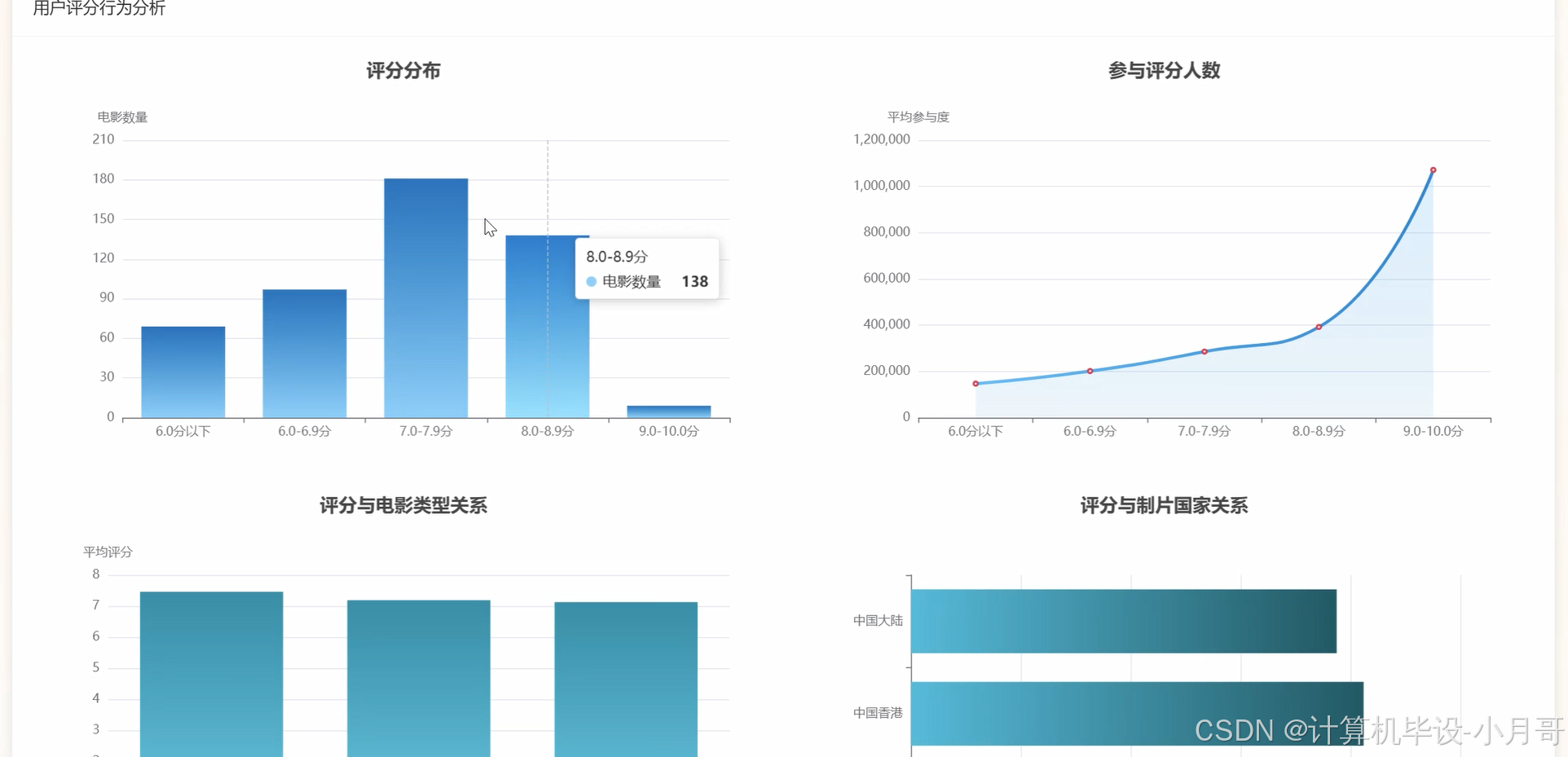Click the 评分分布 chart title
The width and height of the screenshot is (1568, 757).
(403, 71)
